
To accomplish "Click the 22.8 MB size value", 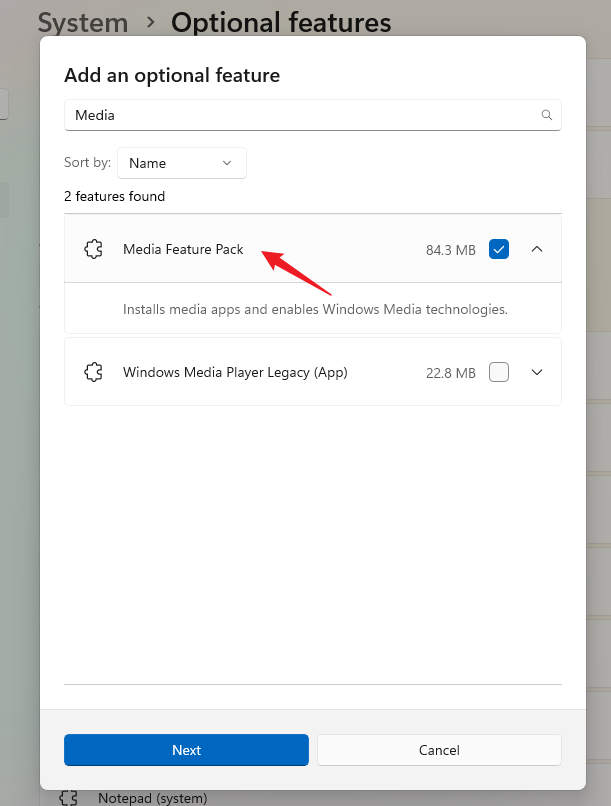I will (451, 373).
